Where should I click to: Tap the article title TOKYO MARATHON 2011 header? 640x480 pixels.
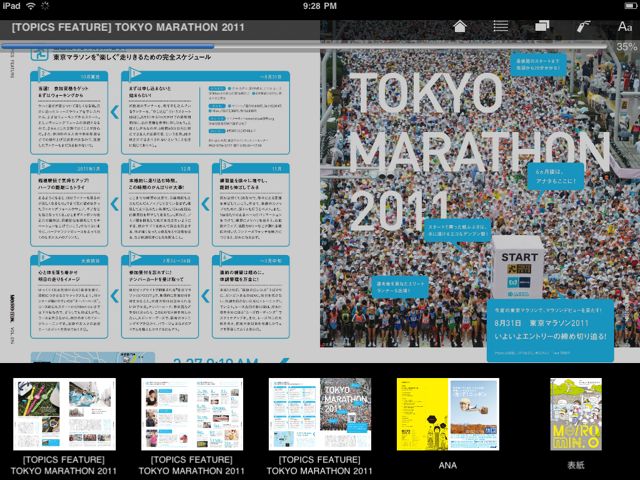pos(128,27)
